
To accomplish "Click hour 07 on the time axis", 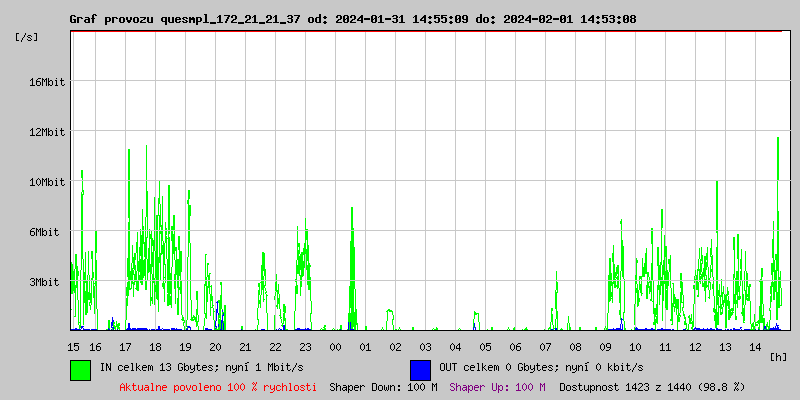I will [x=545, y=347].
